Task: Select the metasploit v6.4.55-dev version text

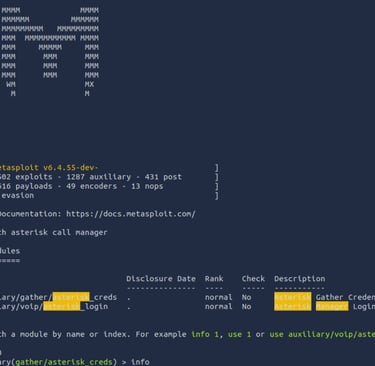Action: (x=49, y=167)
